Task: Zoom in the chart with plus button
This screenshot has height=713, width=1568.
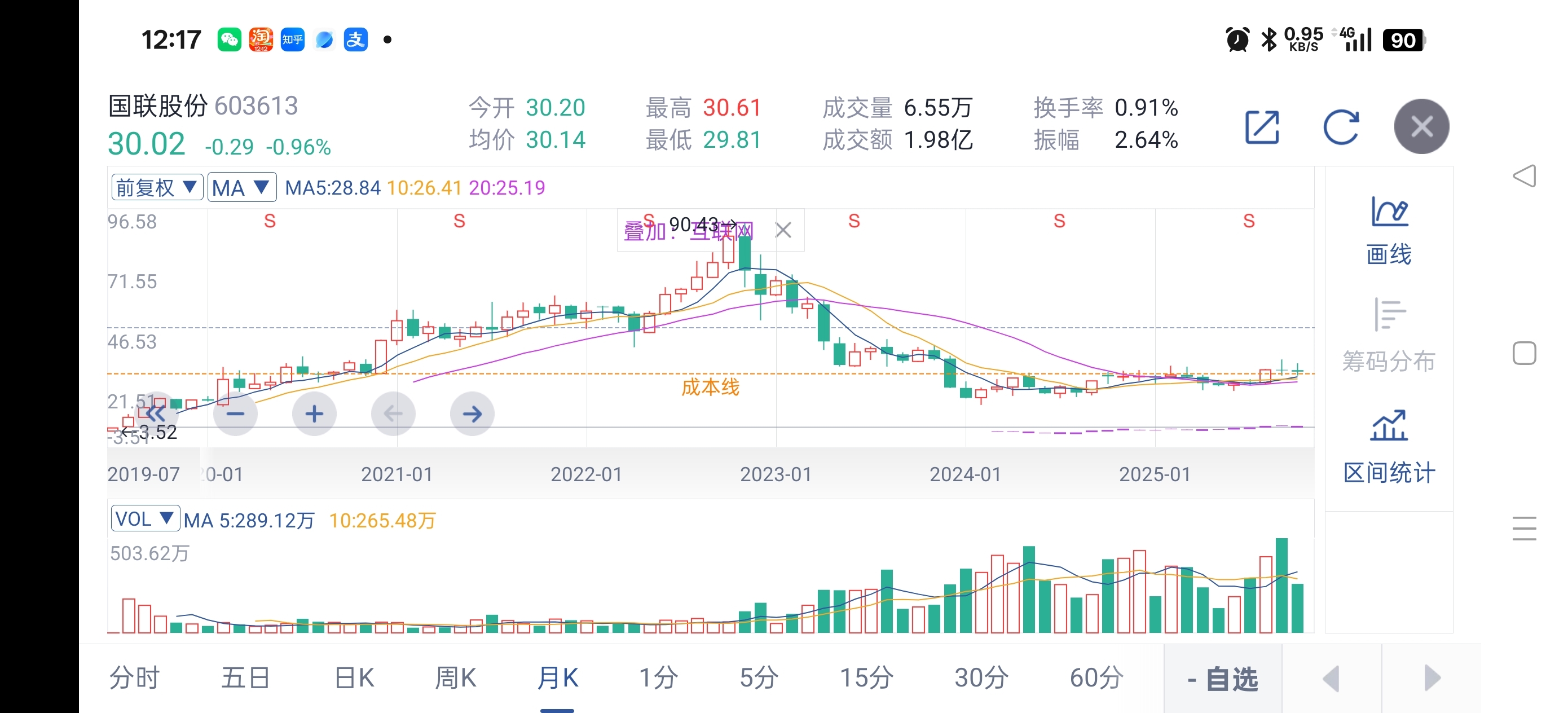Action: [x=314, y=414]
